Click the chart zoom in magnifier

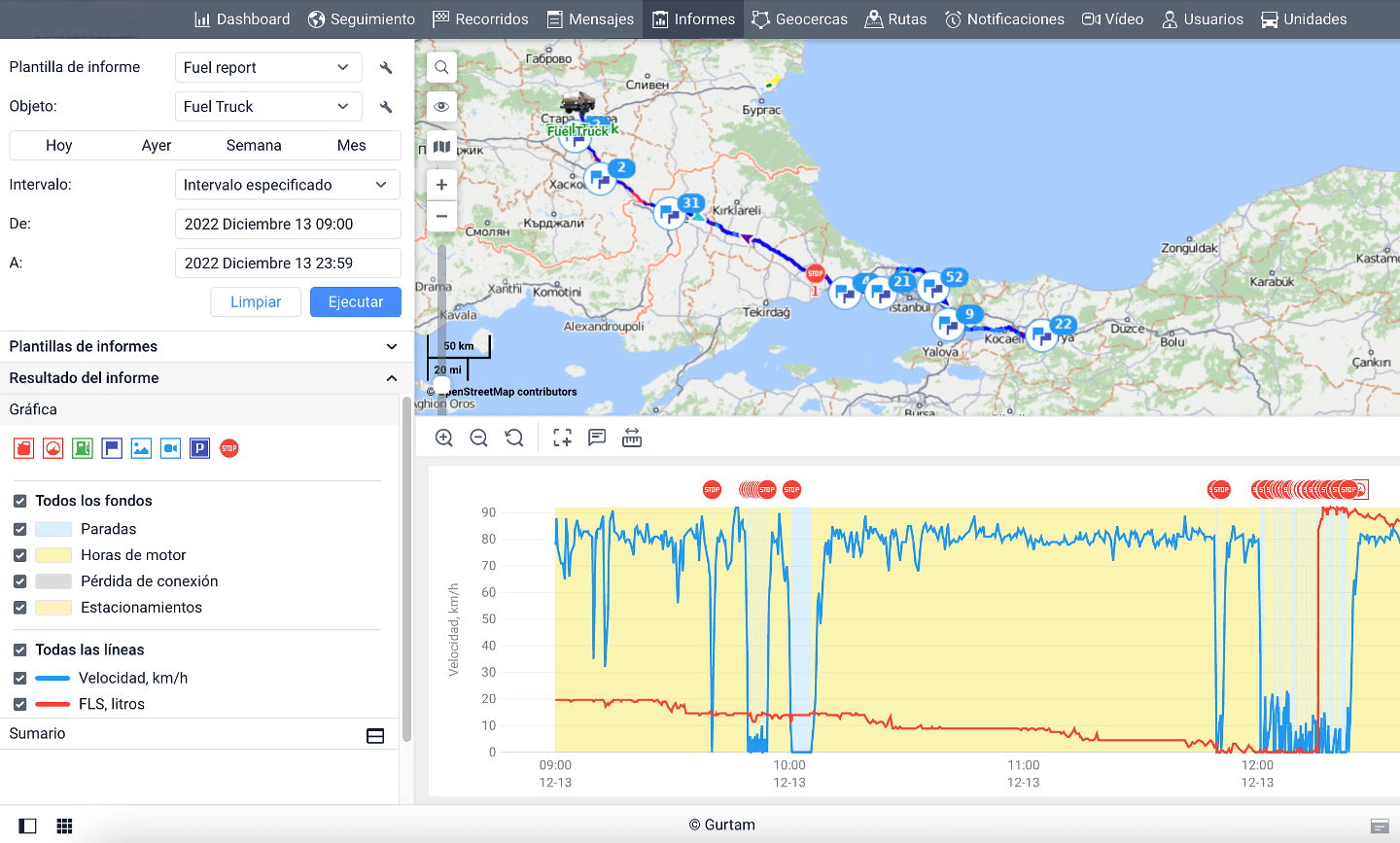coord(444,439)
